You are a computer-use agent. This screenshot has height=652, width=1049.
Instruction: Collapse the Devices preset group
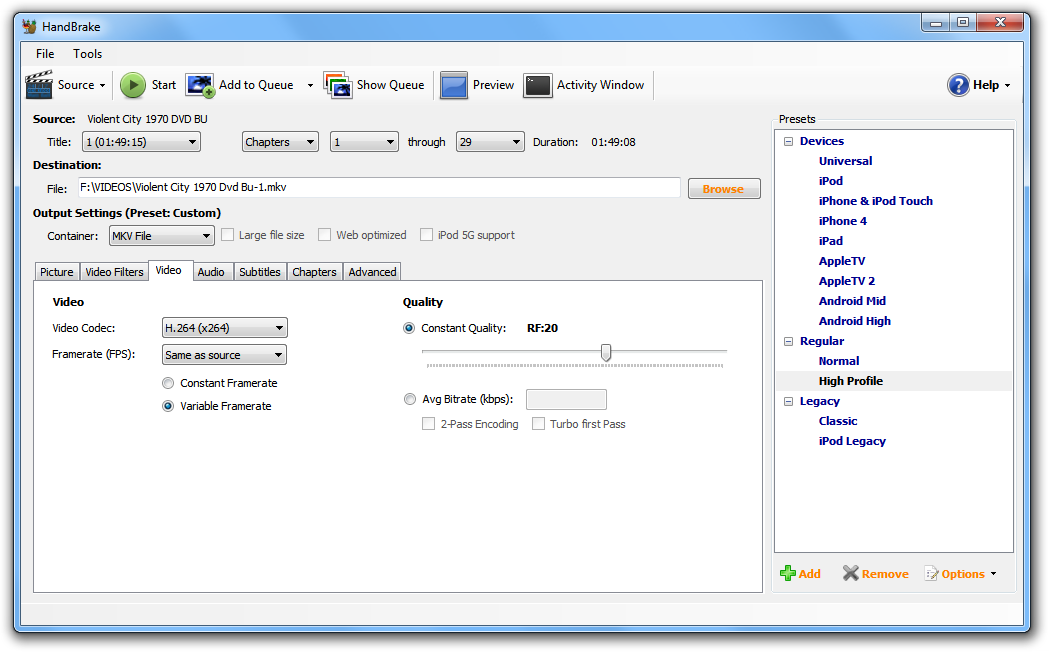pyautogui.click(x=788, y=141)
